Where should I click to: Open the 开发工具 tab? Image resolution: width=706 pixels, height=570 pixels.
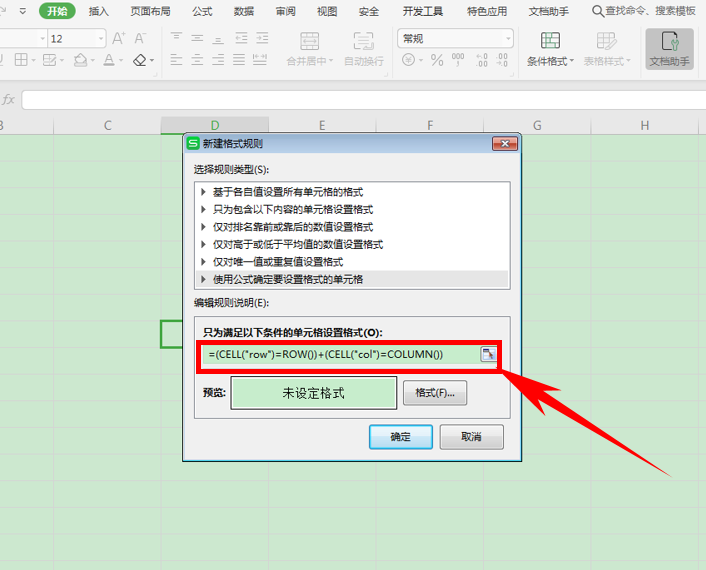coord(423,11)
